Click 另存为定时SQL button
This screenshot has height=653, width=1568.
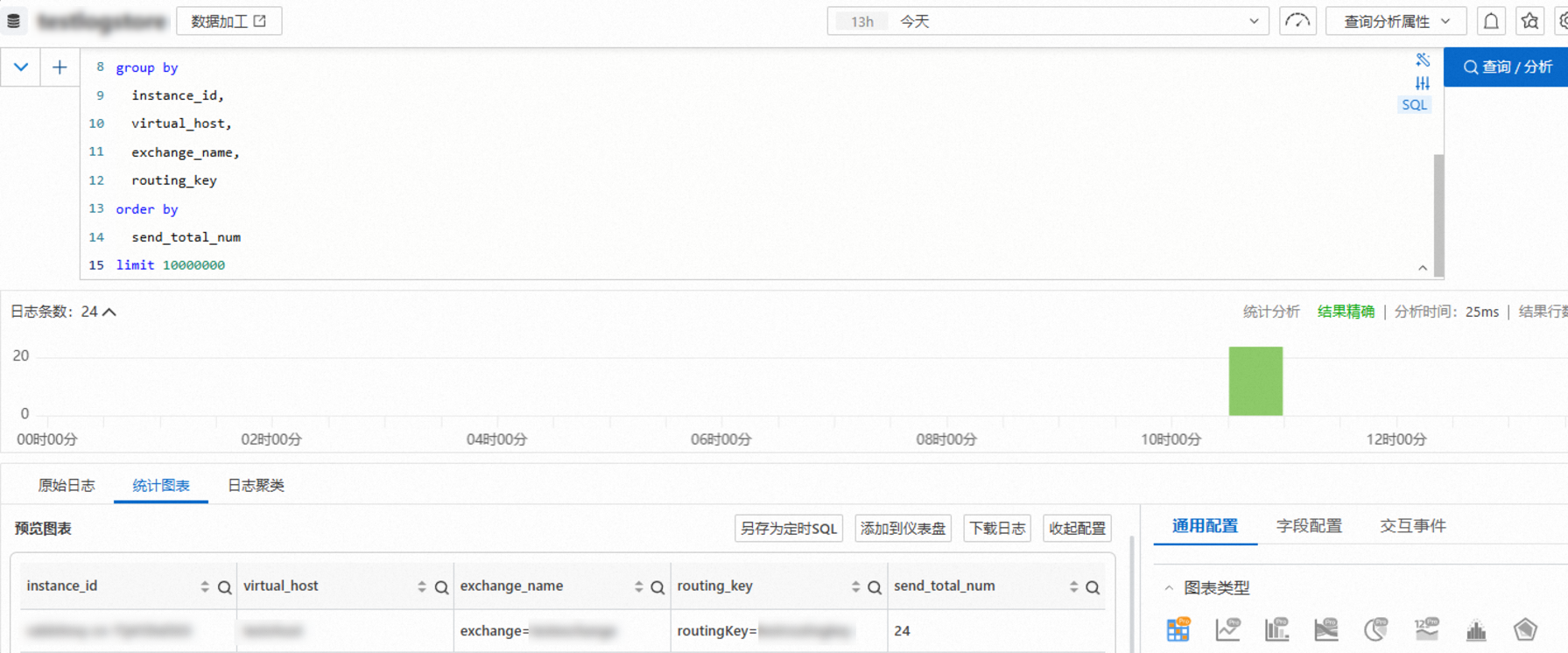(x=789, y=528)
